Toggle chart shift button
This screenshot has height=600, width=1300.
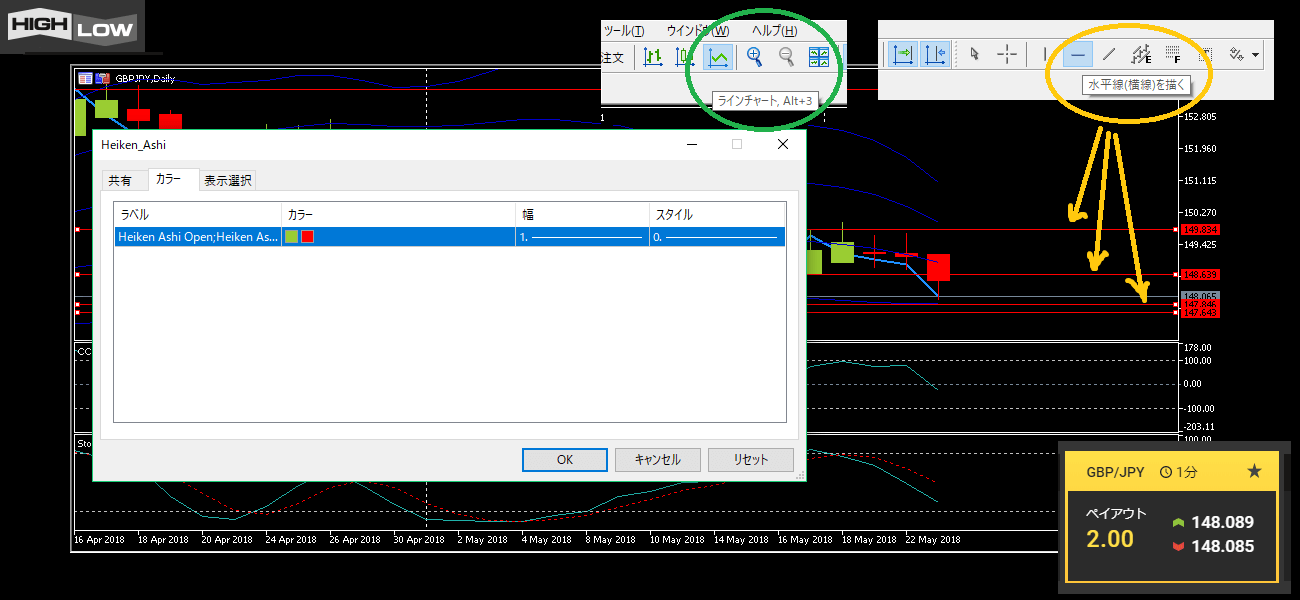click(x=935, y=55)
